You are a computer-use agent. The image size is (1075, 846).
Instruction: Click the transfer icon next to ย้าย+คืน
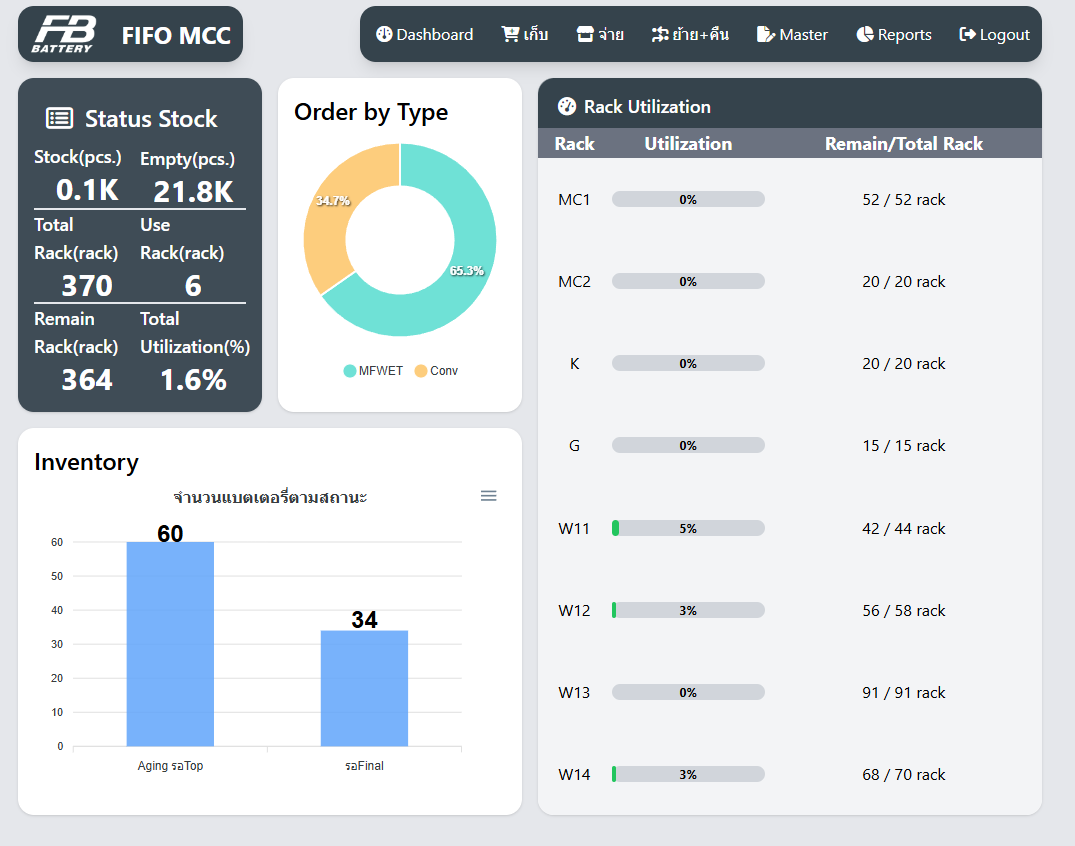pos(660,34)
